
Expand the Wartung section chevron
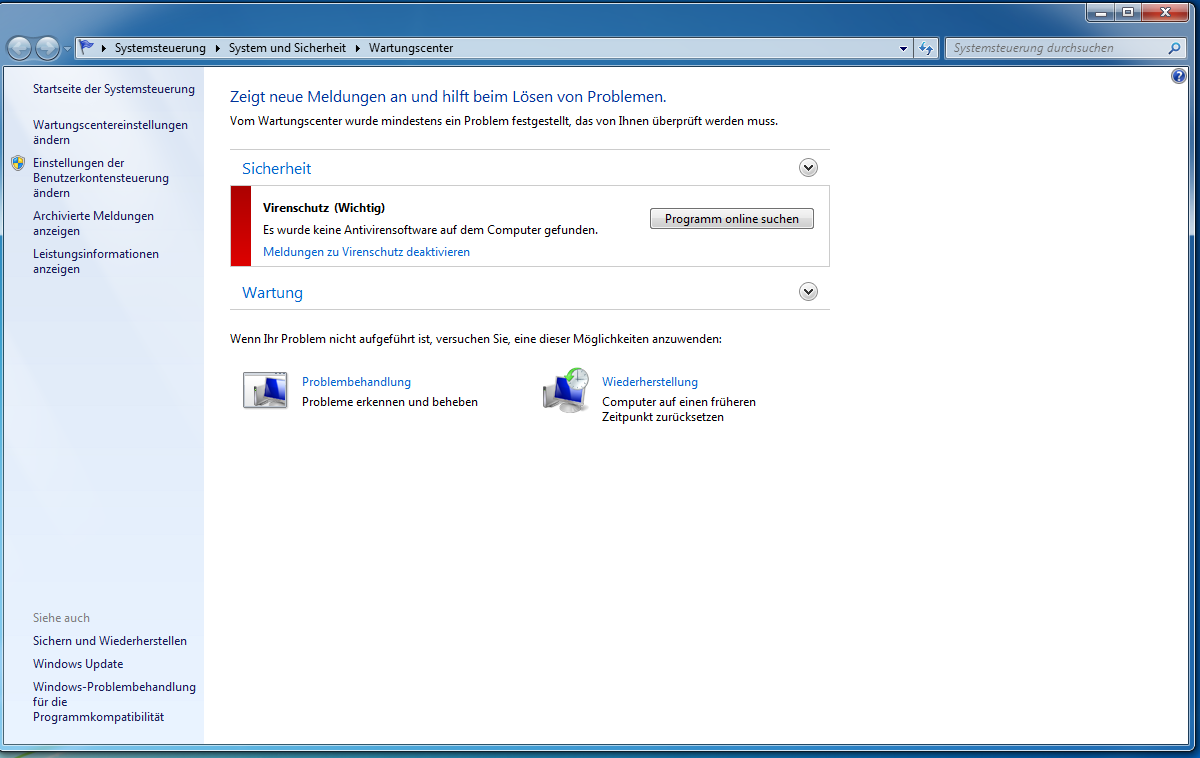tap(809, 292)
